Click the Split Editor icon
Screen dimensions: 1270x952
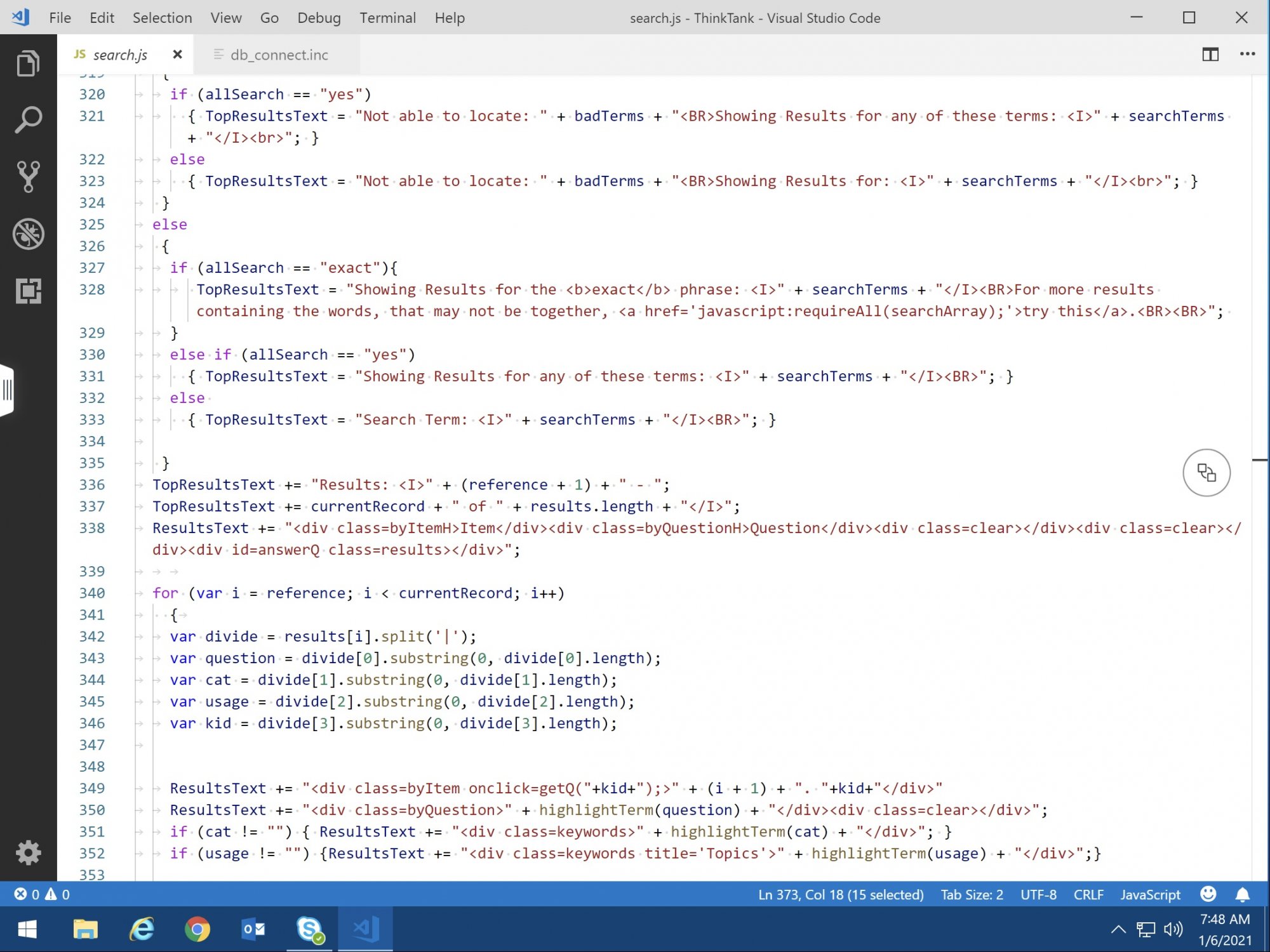(x=1210, y=55)
